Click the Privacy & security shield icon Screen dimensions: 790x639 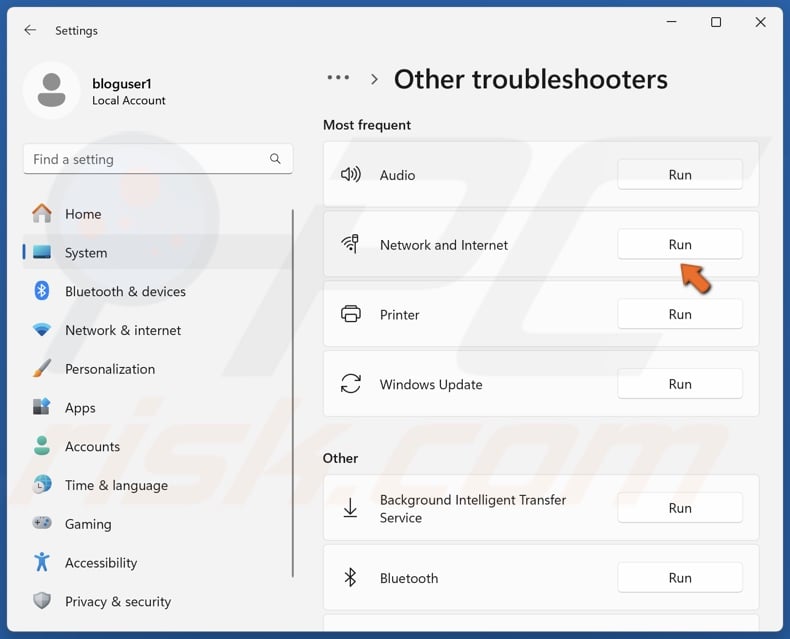coord(42,600)
